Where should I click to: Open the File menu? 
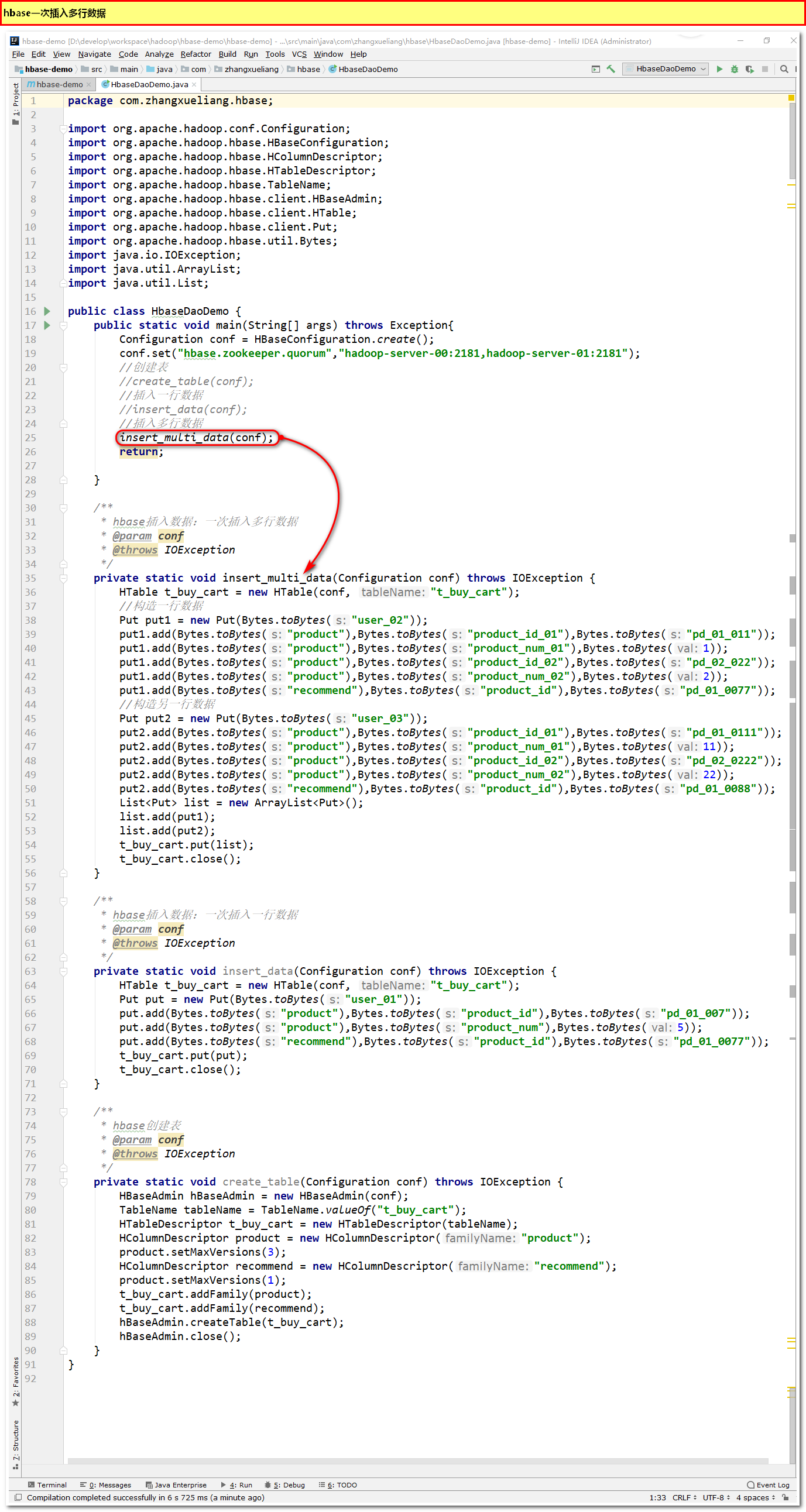coord(18,54)
